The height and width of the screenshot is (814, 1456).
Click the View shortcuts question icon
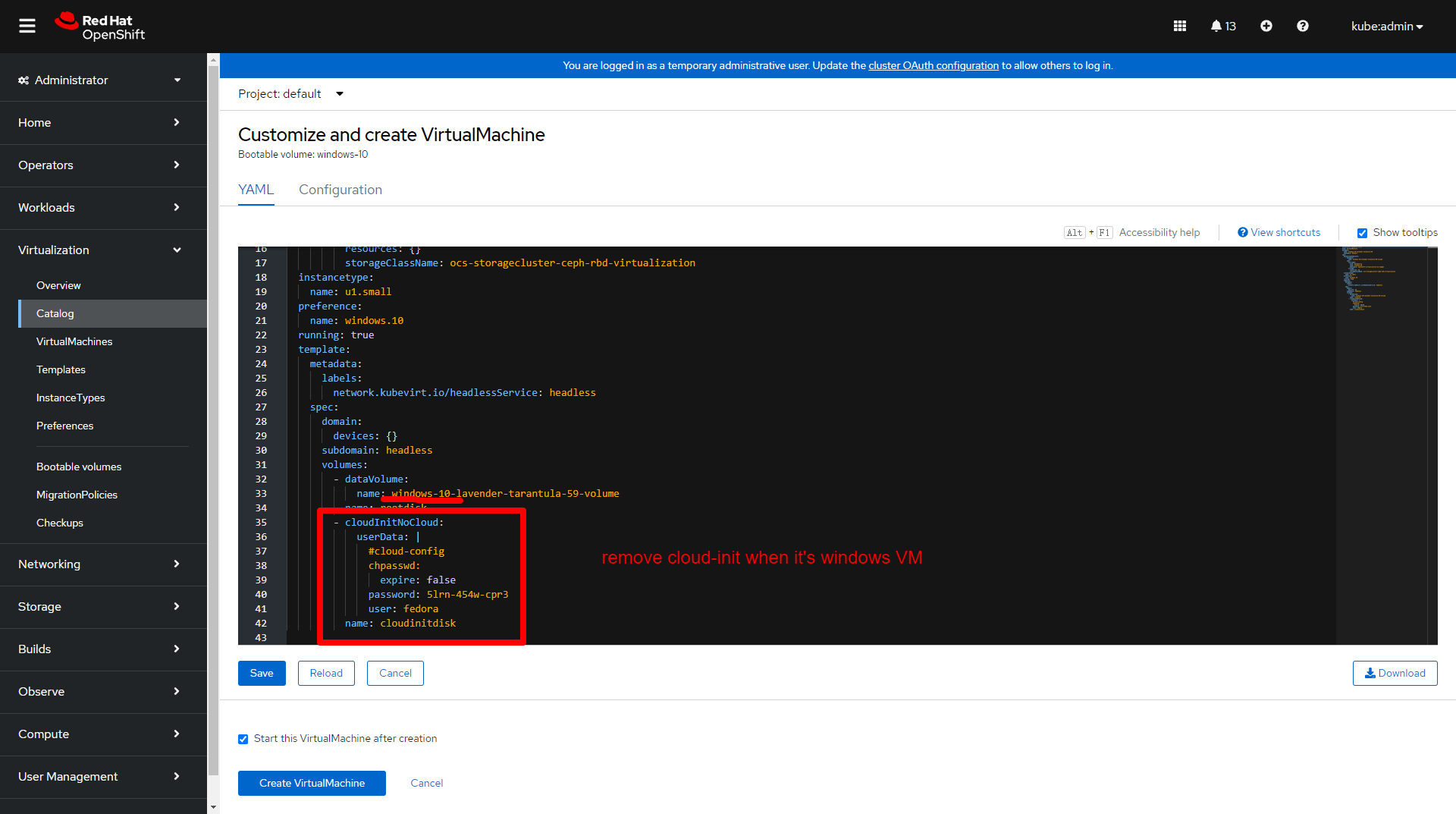click(1242, 232)
